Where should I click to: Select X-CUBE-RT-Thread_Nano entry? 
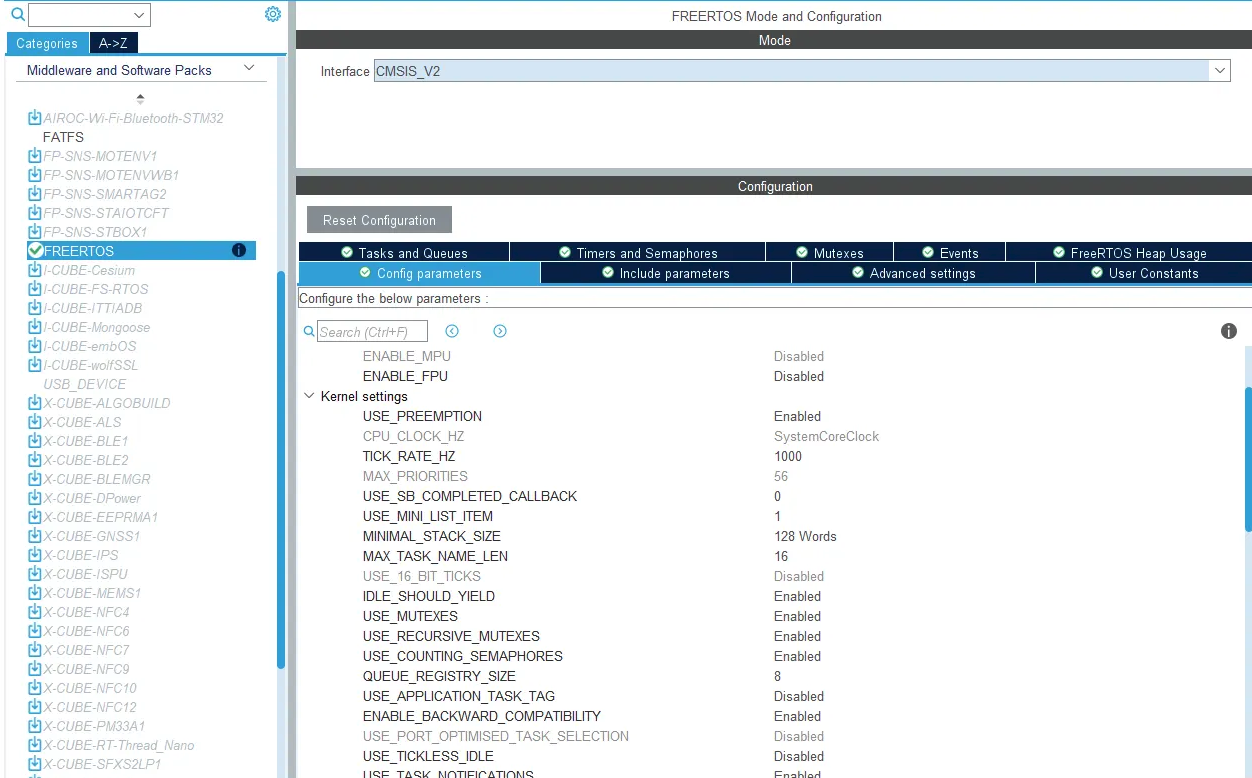tap(119, 745)
